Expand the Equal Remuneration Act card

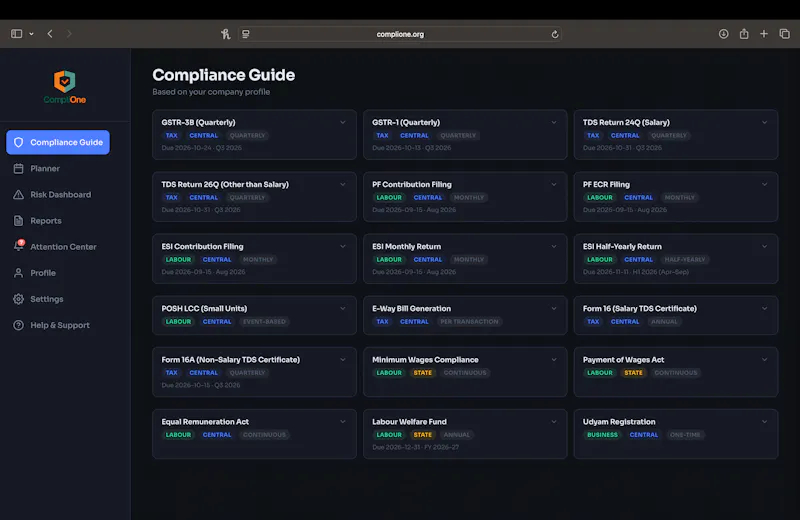[343, 422]
